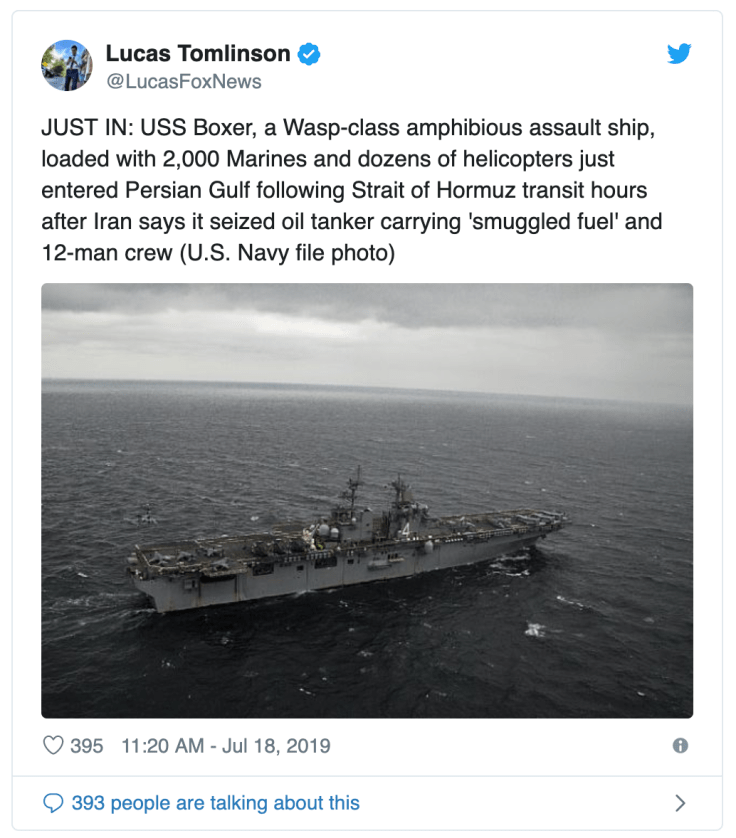Open the @LucasFoxNews handle link
The image size is (736, 838).
coord(184,82)
